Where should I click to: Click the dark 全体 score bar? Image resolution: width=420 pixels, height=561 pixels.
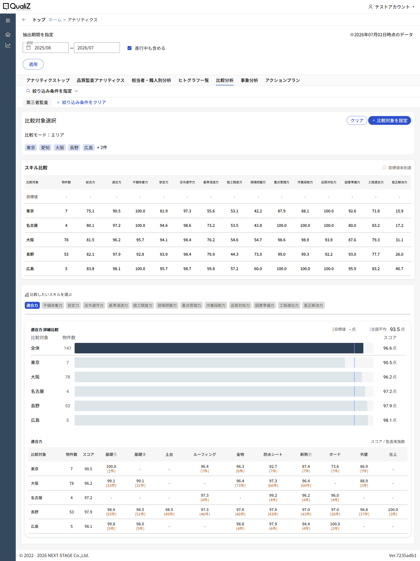[x=219, y=348]
